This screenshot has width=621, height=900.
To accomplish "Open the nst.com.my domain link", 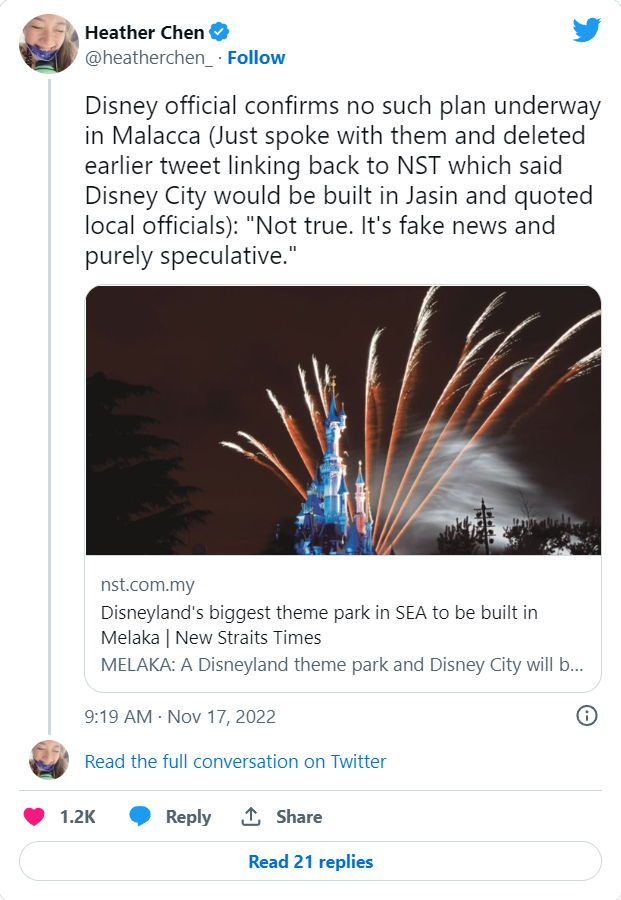I will coord(148,584).
